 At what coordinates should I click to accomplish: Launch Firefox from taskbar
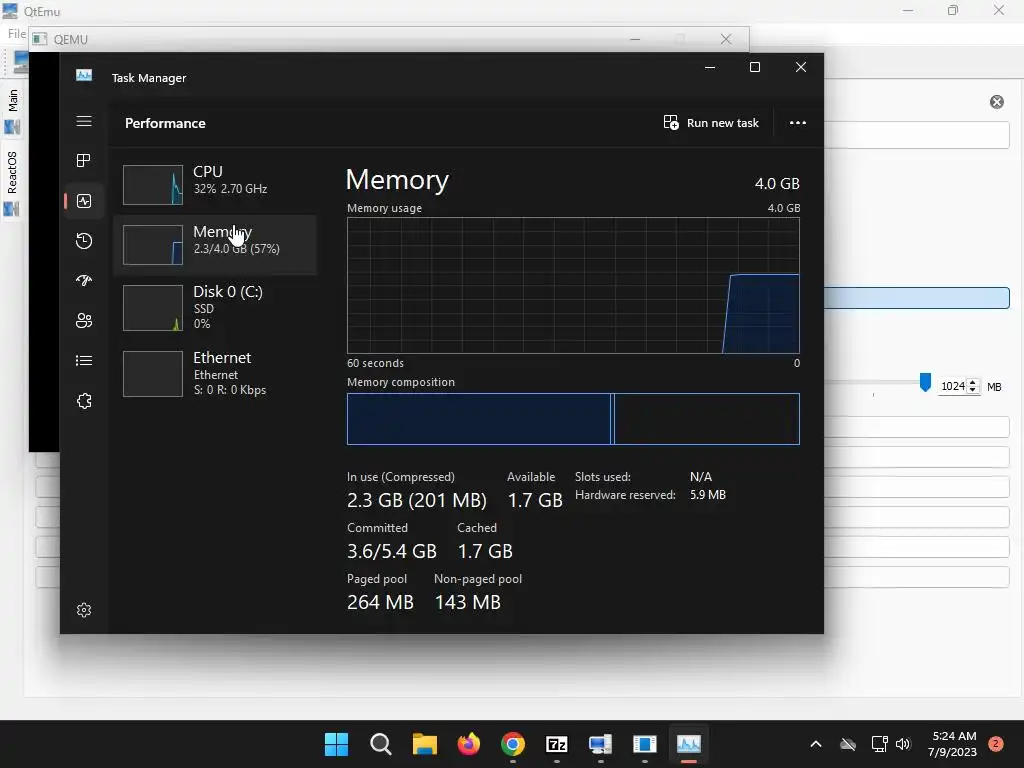[x=468, y=744]
